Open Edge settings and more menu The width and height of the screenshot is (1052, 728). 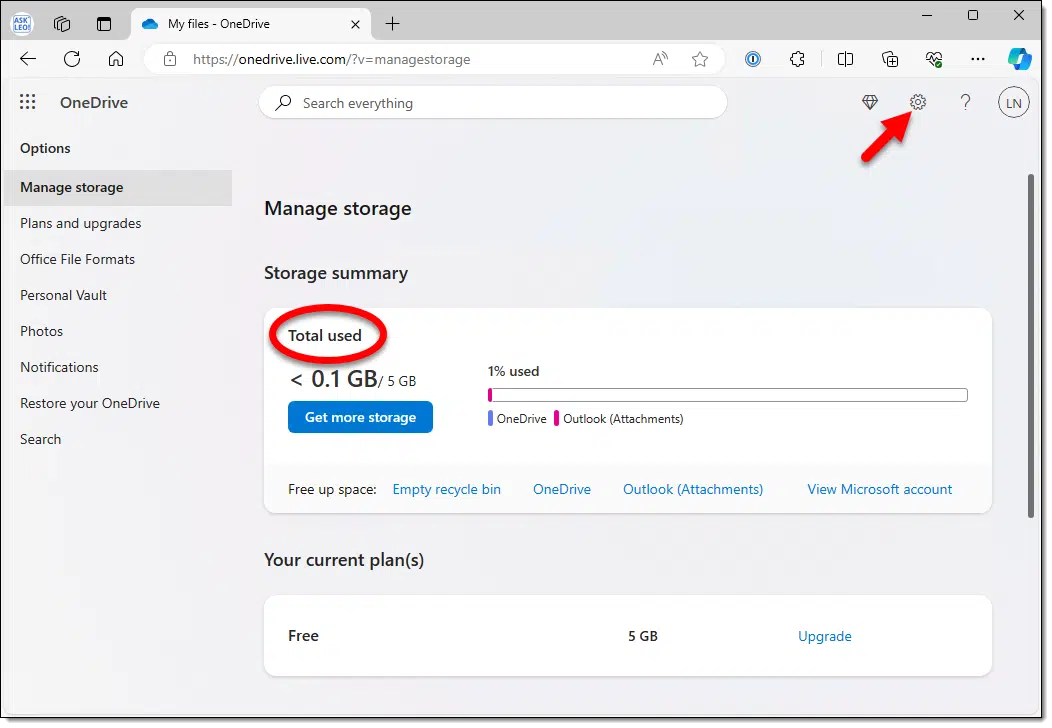(978, 59)
